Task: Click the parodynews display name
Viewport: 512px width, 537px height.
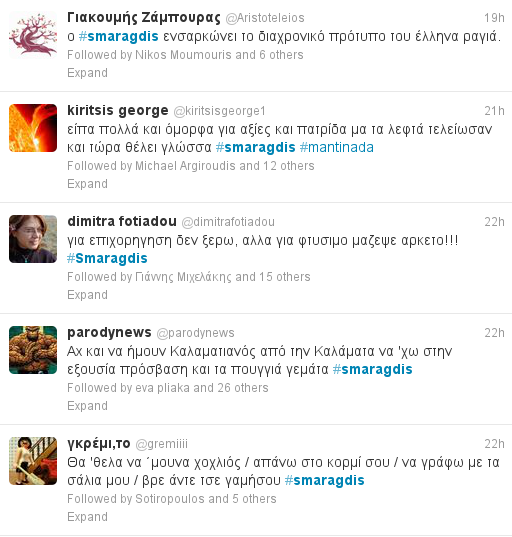Action: point(109,333)
